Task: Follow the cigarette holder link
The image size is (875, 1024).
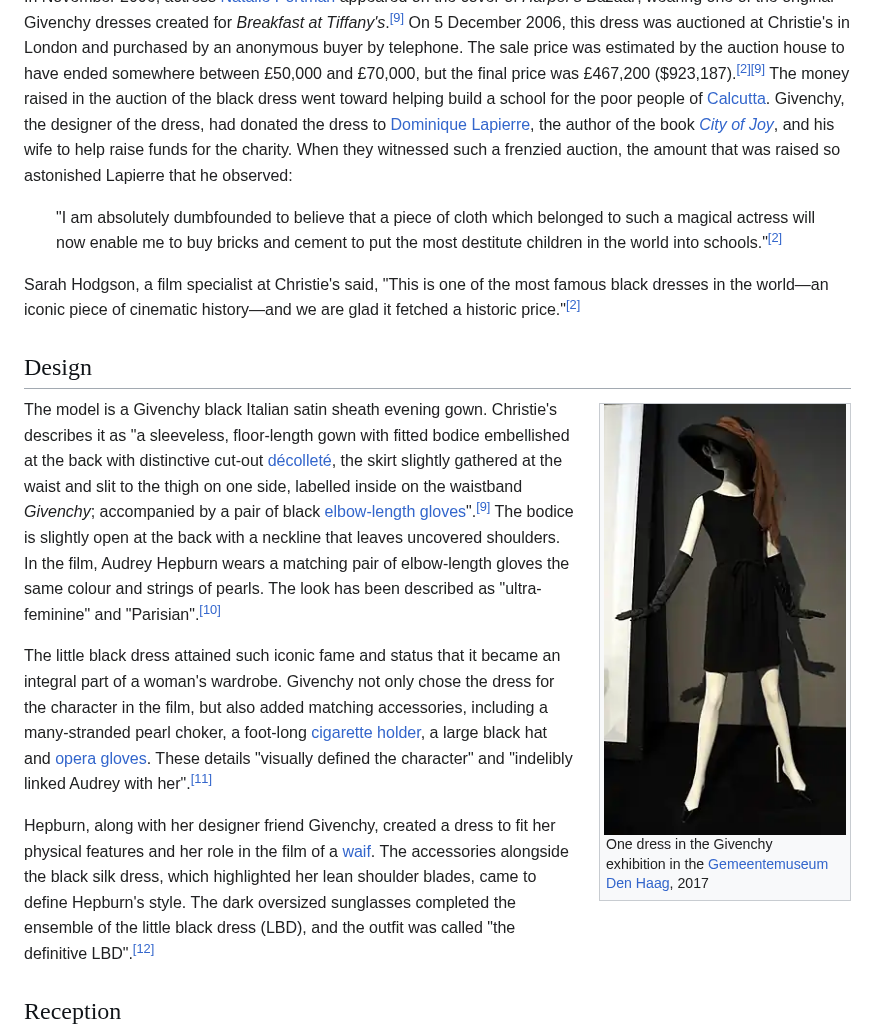Action: tap(366, 732)
